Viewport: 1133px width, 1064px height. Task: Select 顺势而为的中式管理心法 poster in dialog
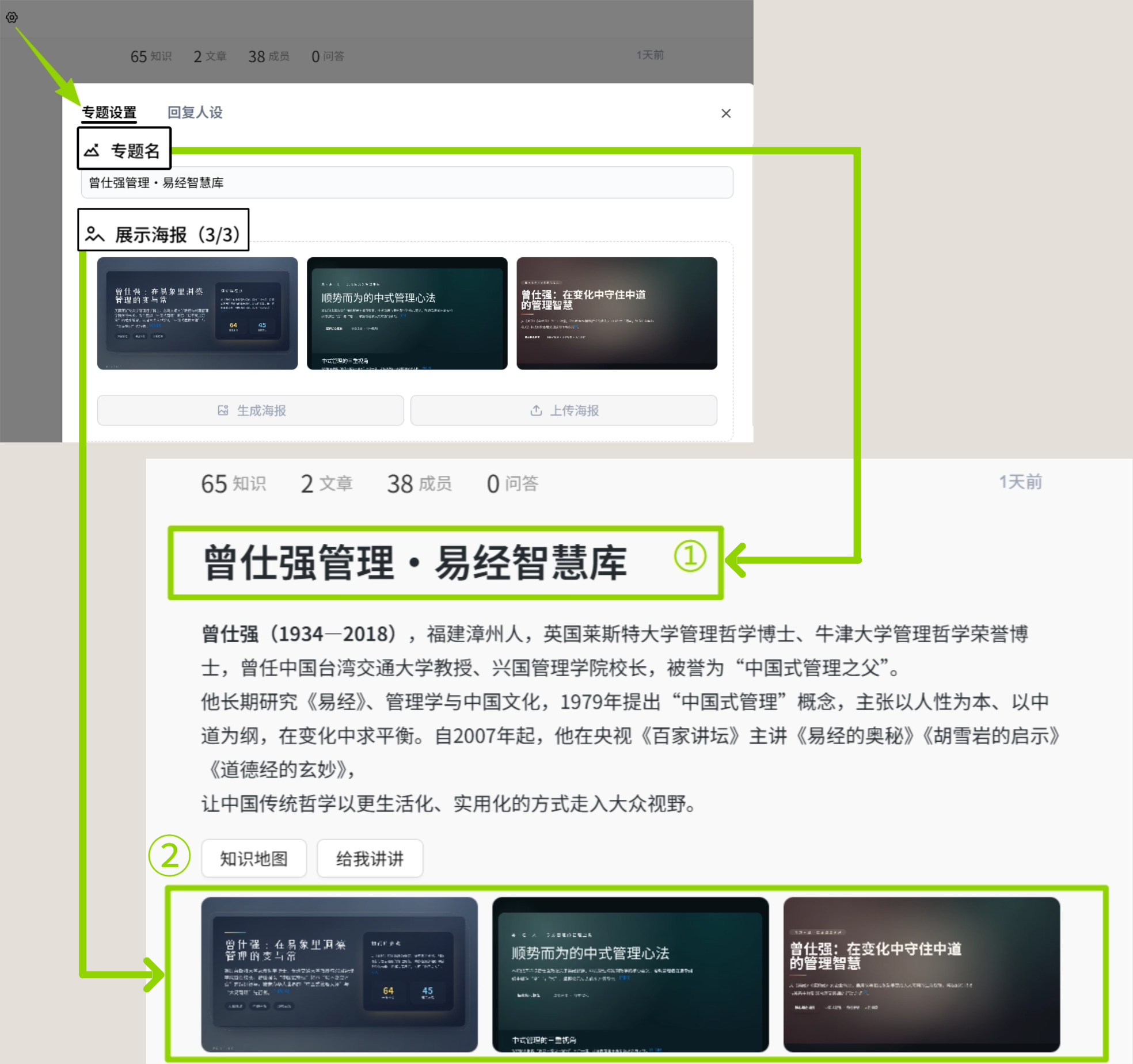point(407,313)
